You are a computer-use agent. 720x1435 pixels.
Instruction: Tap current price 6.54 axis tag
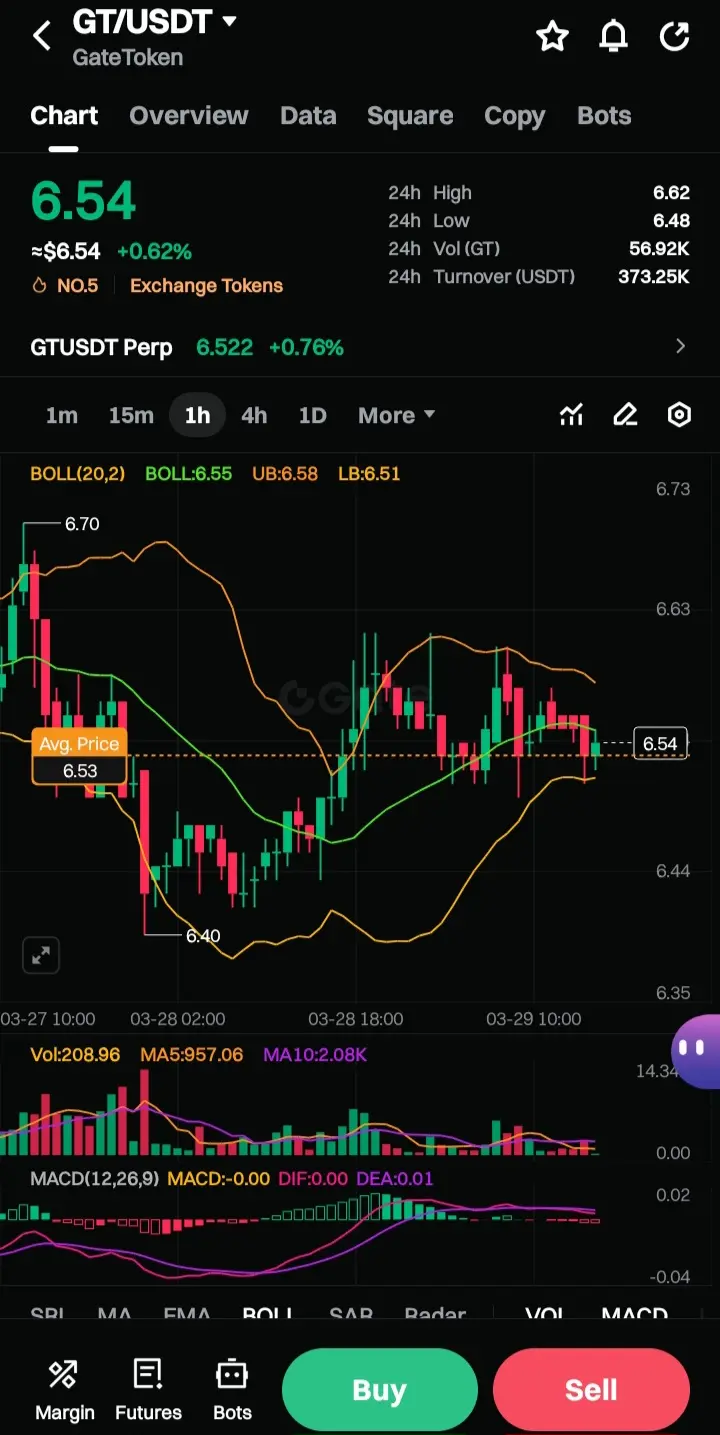point(660,743)
